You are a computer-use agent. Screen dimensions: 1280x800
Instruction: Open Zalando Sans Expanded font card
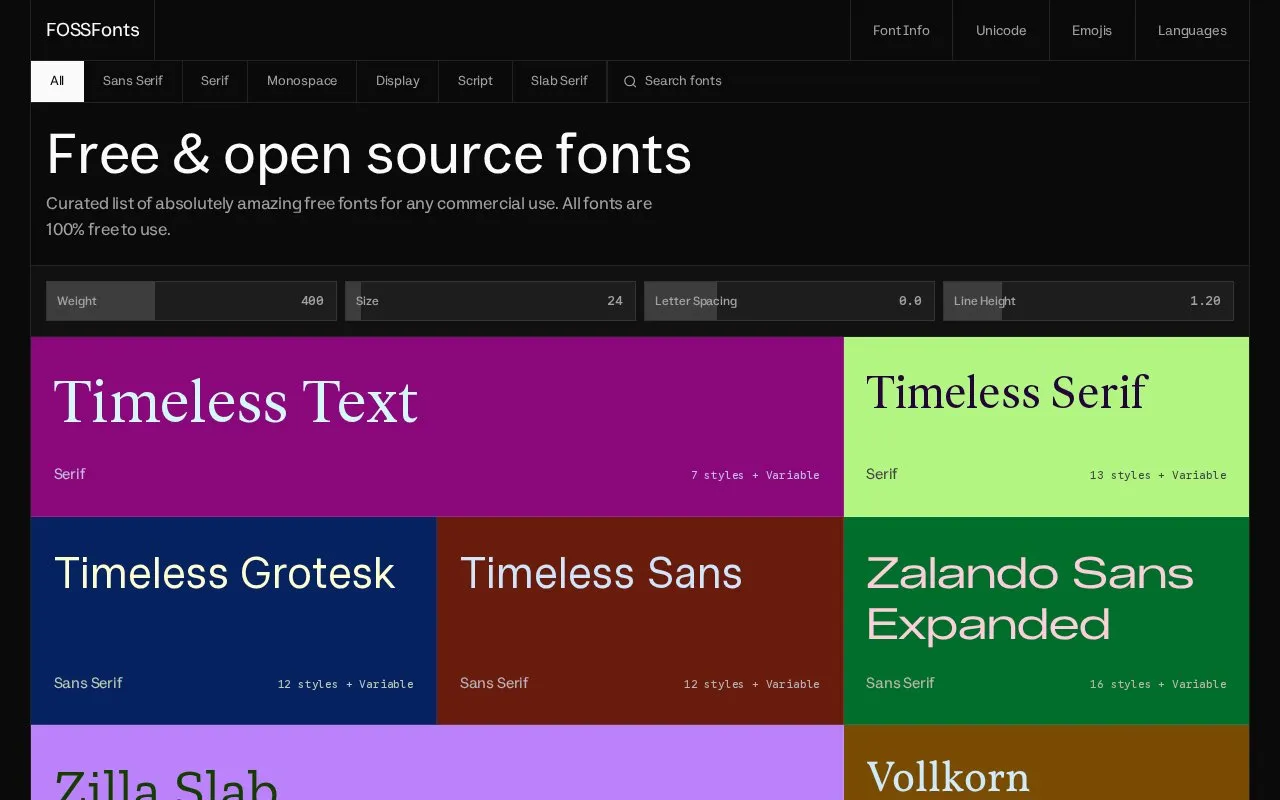pos(1047,621)
